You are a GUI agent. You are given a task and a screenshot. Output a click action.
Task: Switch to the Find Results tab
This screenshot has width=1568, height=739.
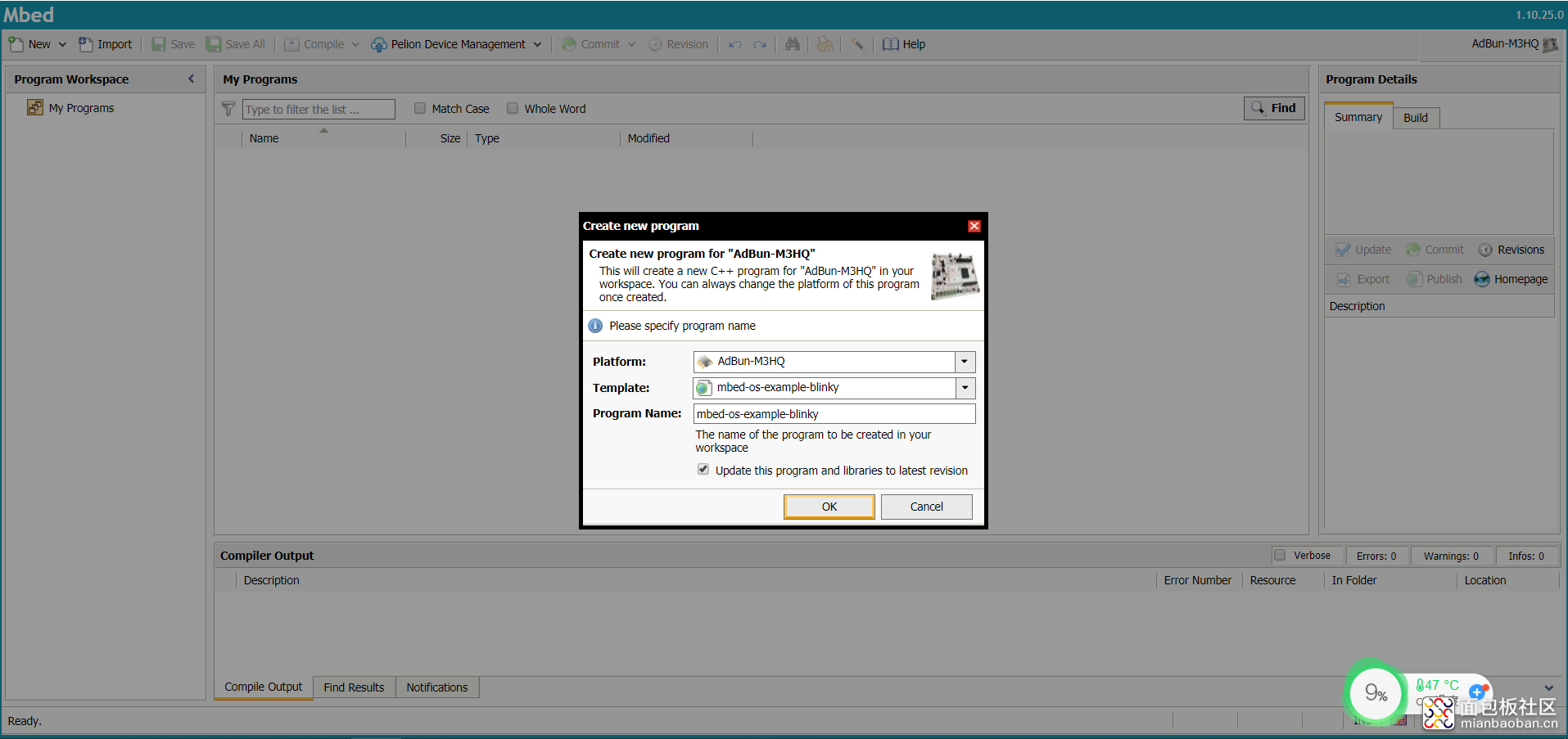(x=354, y=687)
